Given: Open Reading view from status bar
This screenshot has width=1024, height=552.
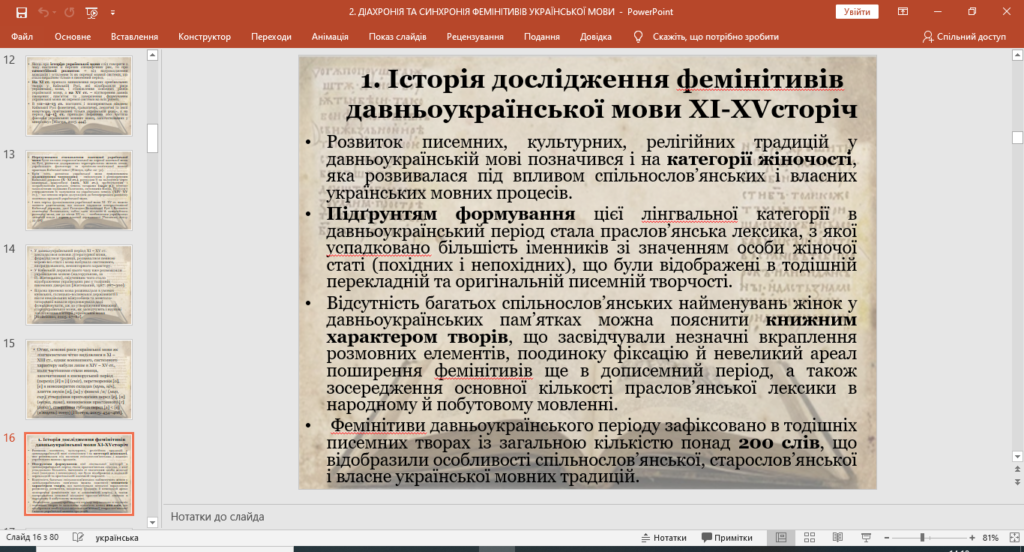Looking at the screenshot, I should [x=837, y=538].
